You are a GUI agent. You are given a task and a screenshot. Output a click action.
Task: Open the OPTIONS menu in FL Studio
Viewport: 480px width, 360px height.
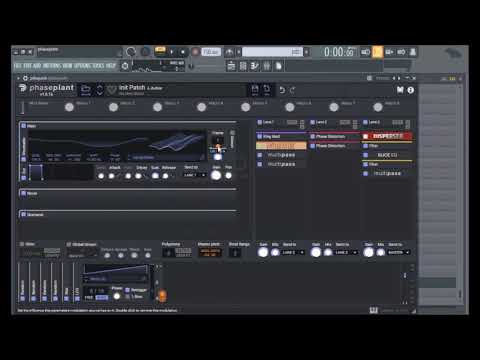[83, 66]
